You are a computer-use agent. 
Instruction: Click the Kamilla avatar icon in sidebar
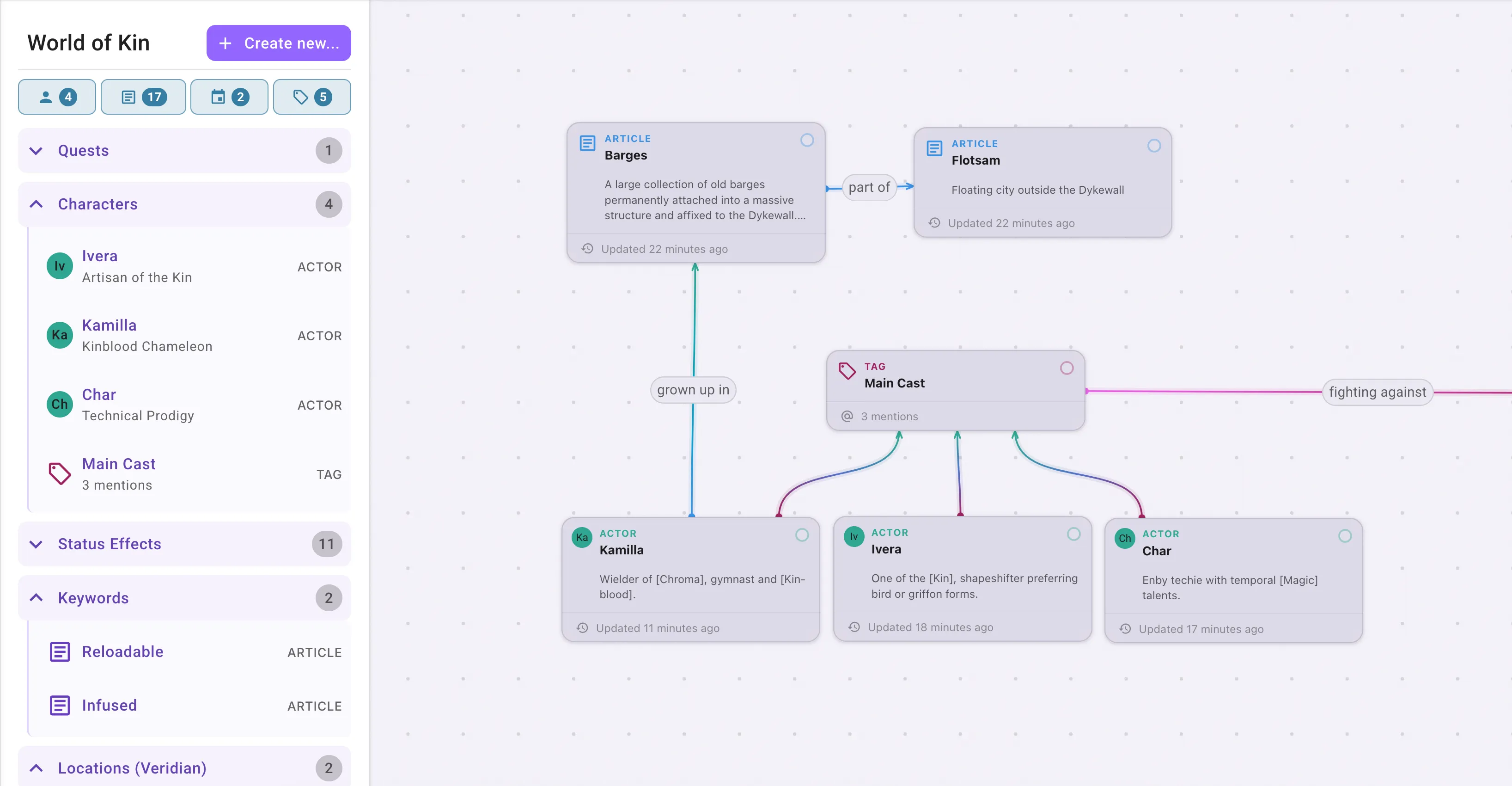click(x=59, y=335)
